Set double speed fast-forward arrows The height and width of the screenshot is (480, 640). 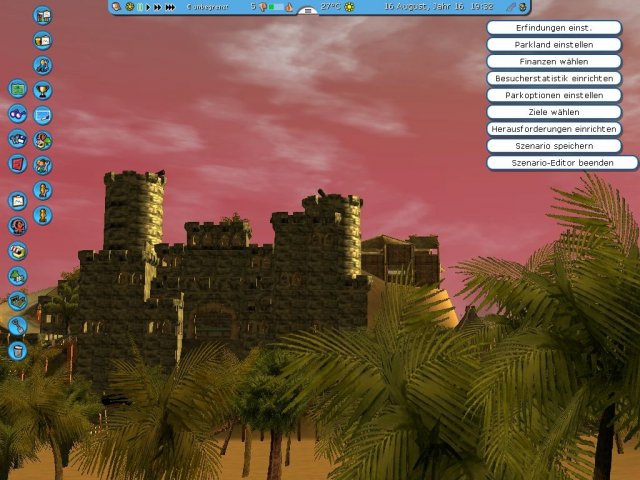pos(158,7)
